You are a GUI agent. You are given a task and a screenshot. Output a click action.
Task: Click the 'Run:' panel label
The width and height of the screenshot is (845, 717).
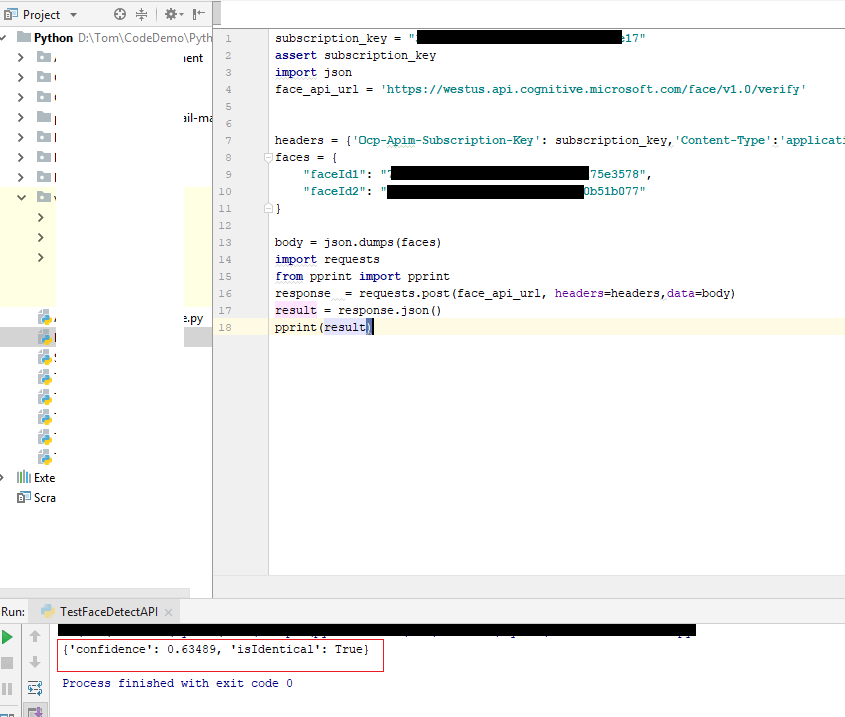point(13,612)
